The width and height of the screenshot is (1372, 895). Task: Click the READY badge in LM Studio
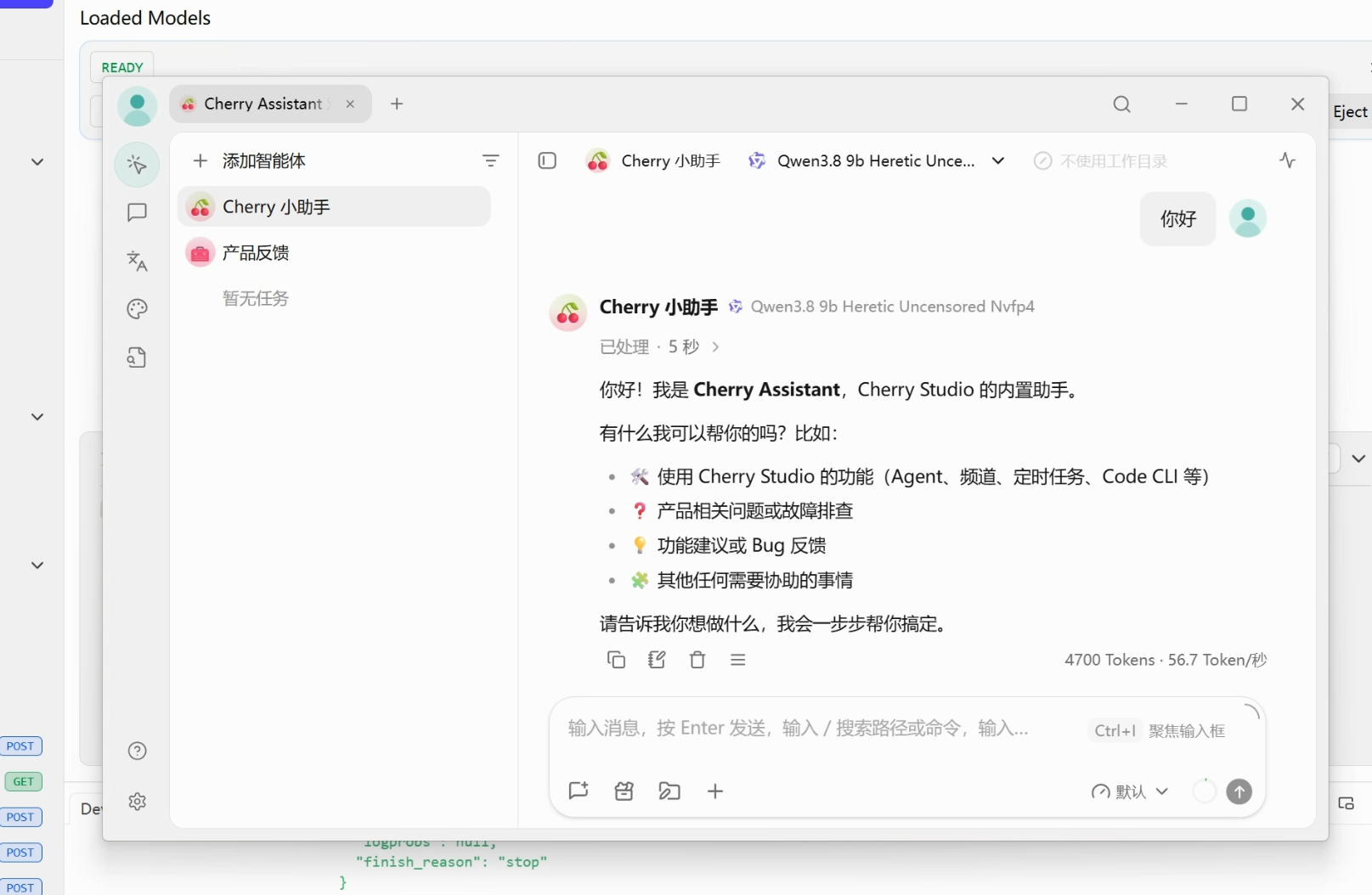coord(122,67)
